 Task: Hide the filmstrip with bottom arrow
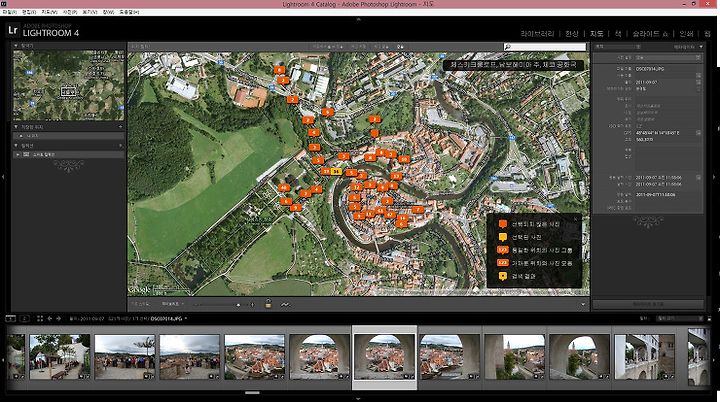358,399
